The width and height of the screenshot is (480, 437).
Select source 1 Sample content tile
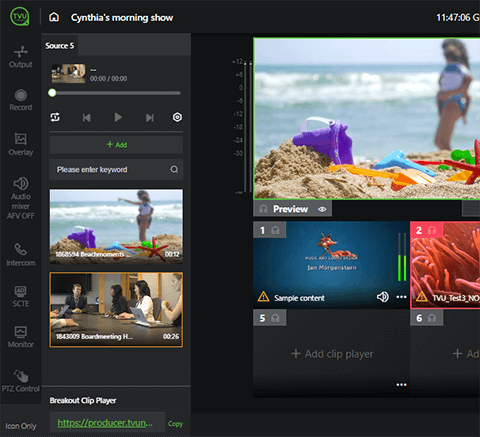point(331,265)
